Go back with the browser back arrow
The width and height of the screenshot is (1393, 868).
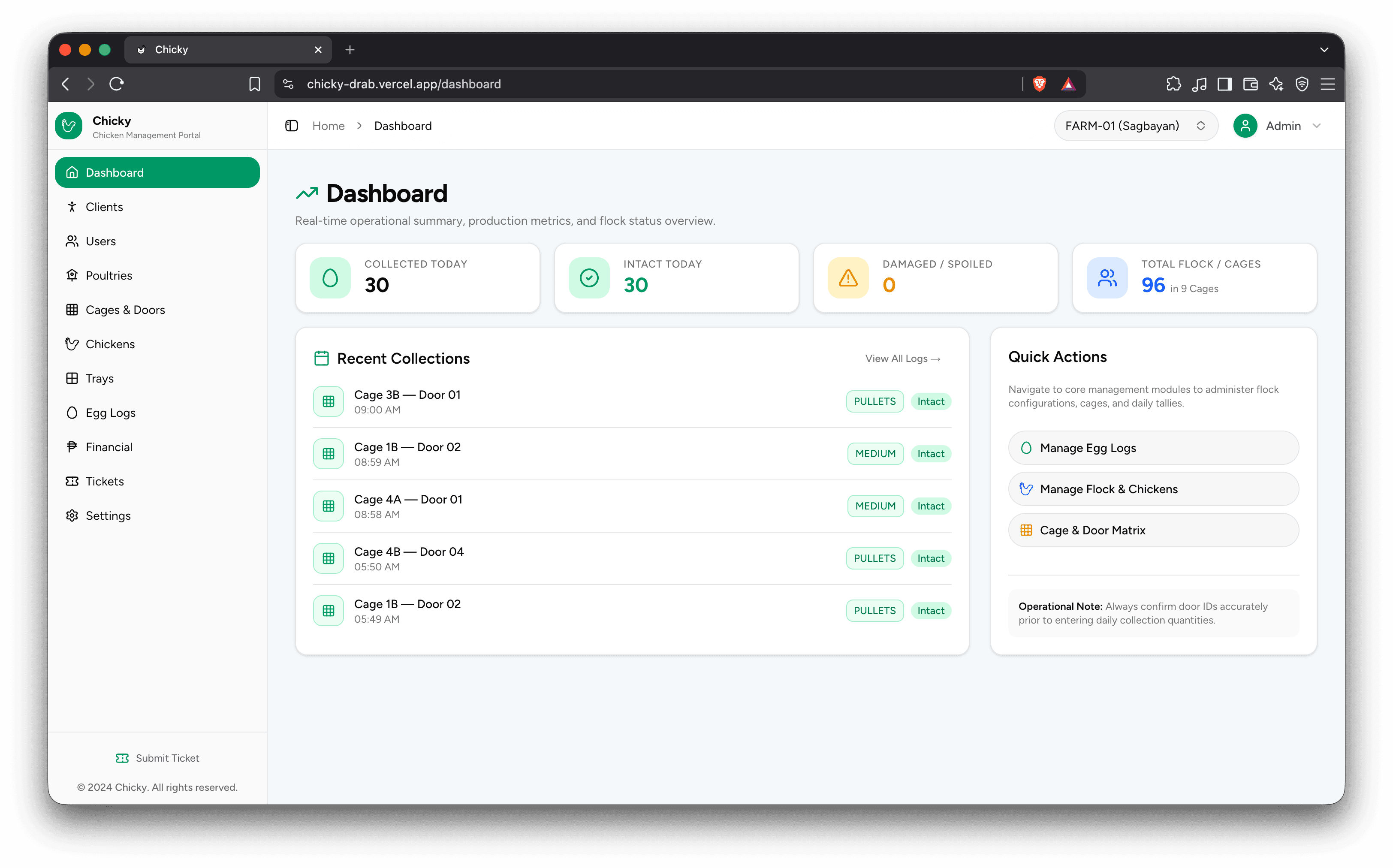66,84
